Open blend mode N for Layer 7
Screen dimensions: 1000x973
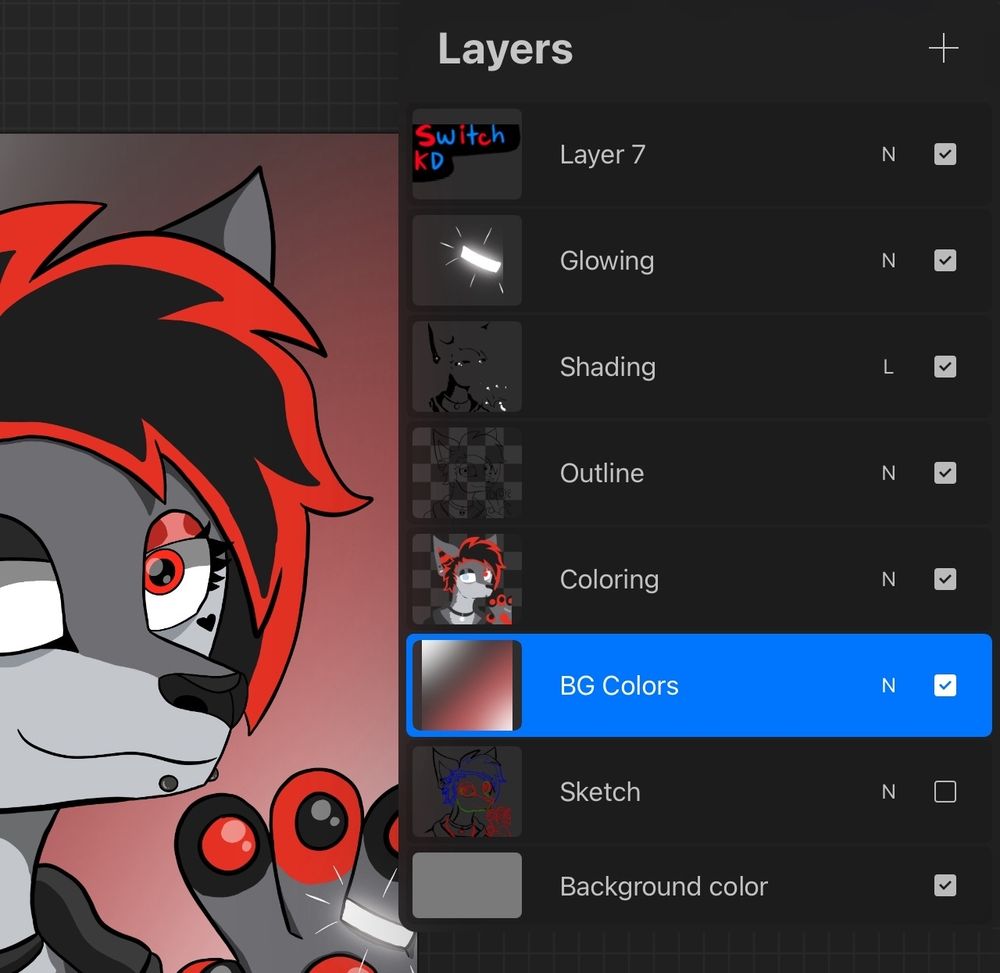pos(888,154)
